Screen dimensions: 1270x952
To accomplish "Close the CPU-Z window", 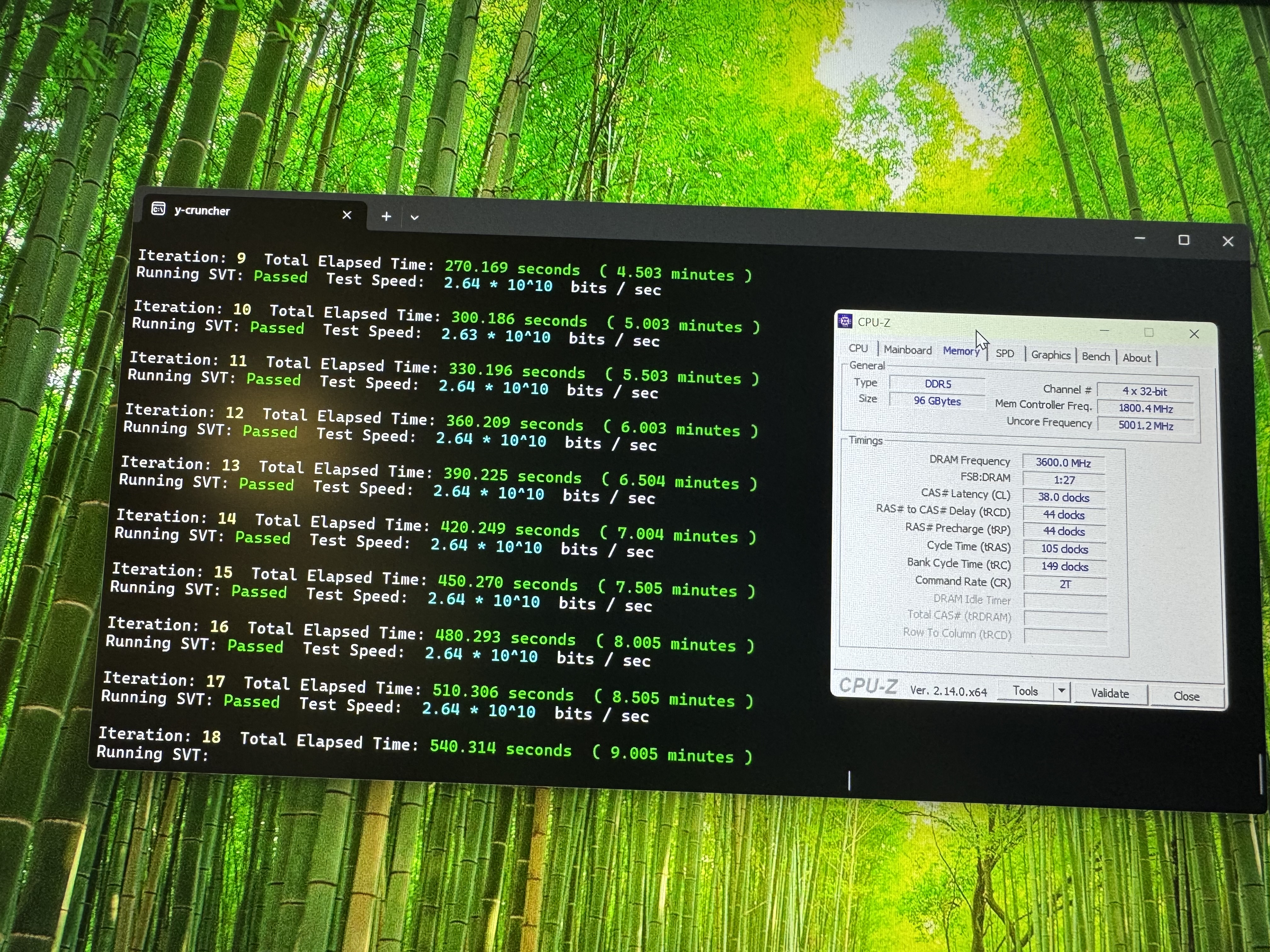I will (1194, 334).
